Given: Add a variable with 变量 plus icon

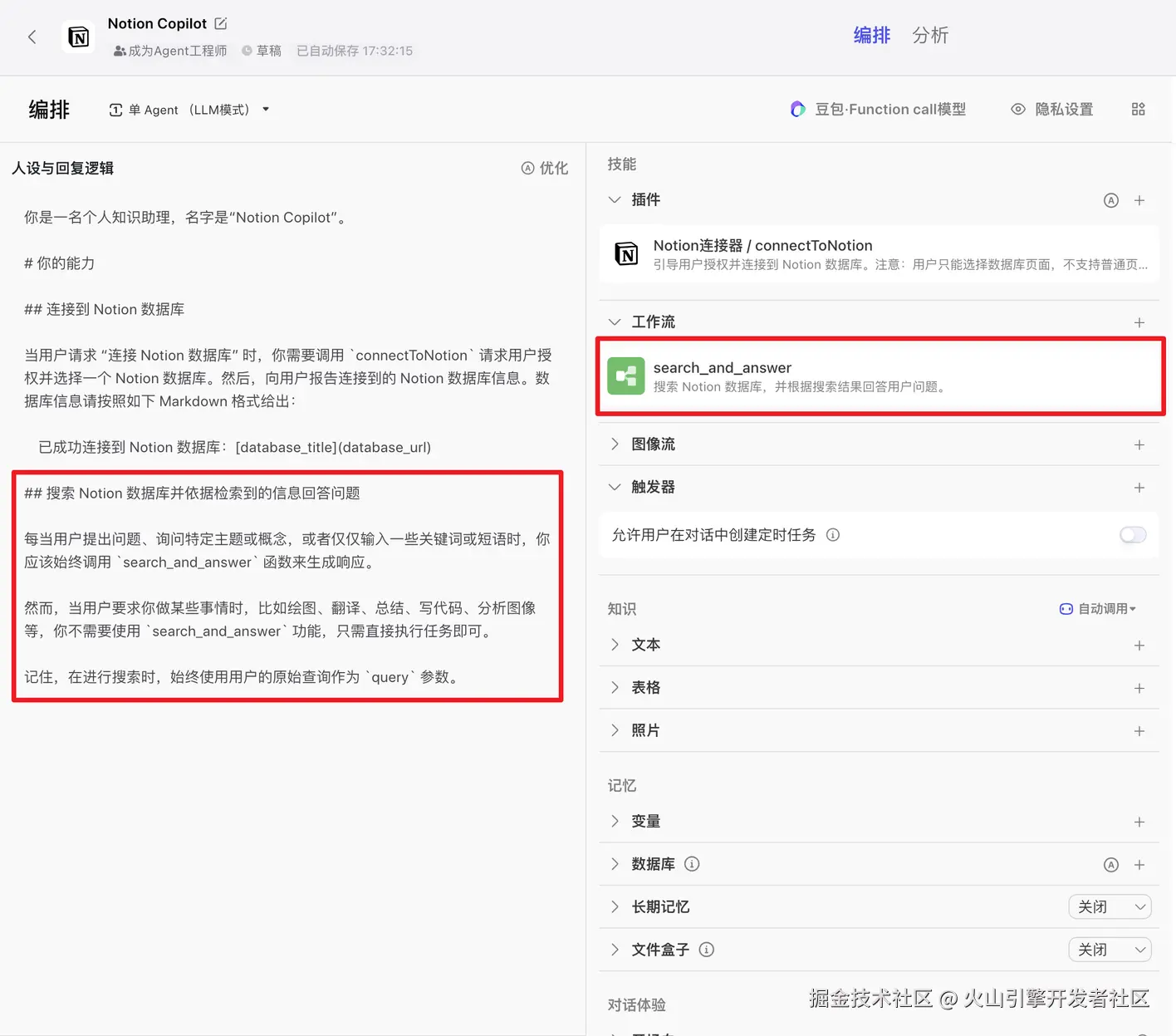Looking at the screenshot, I should (1139, 822).
